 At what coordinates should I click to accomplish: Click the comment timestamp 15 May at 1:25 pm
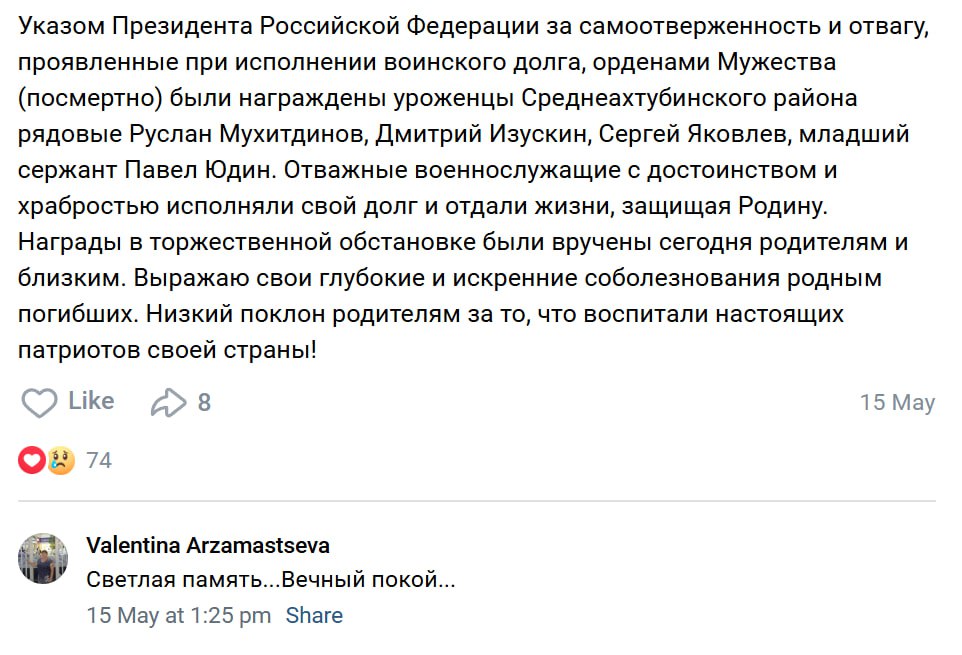[179, 615]
